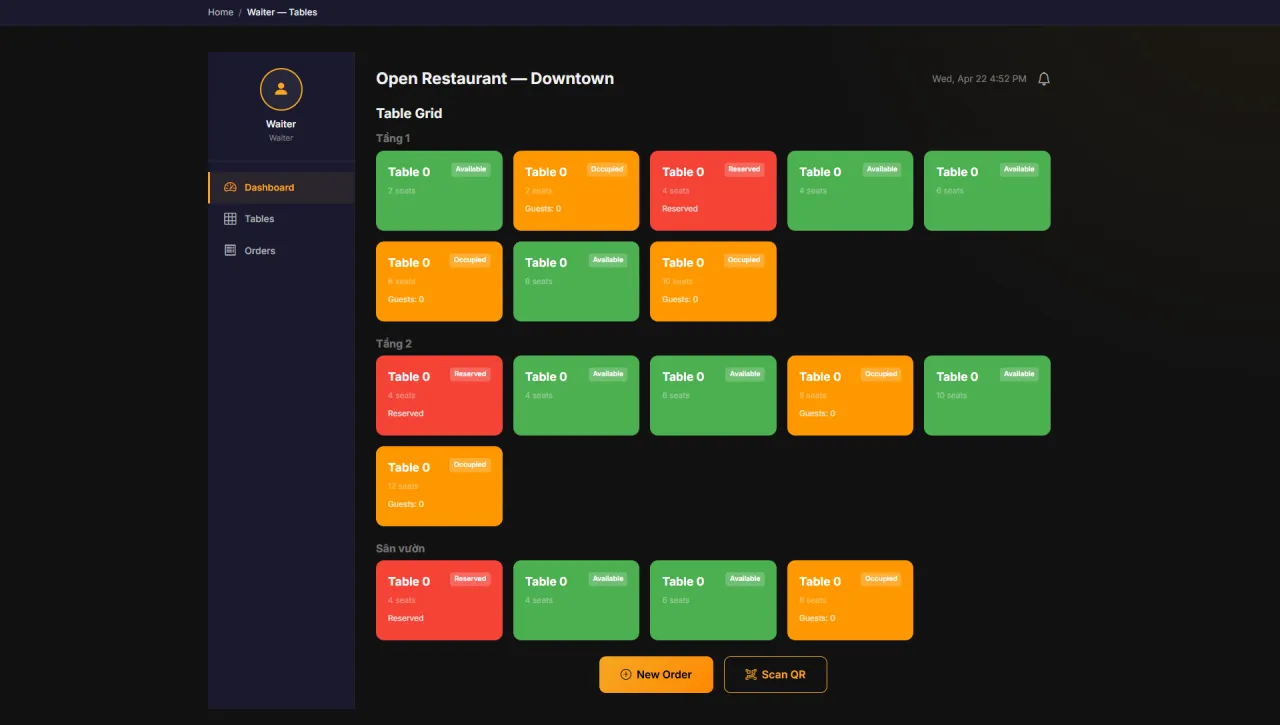
Task: Choose the Available 6-seat table in Sân vườn
Action: (x=713, y=600)
